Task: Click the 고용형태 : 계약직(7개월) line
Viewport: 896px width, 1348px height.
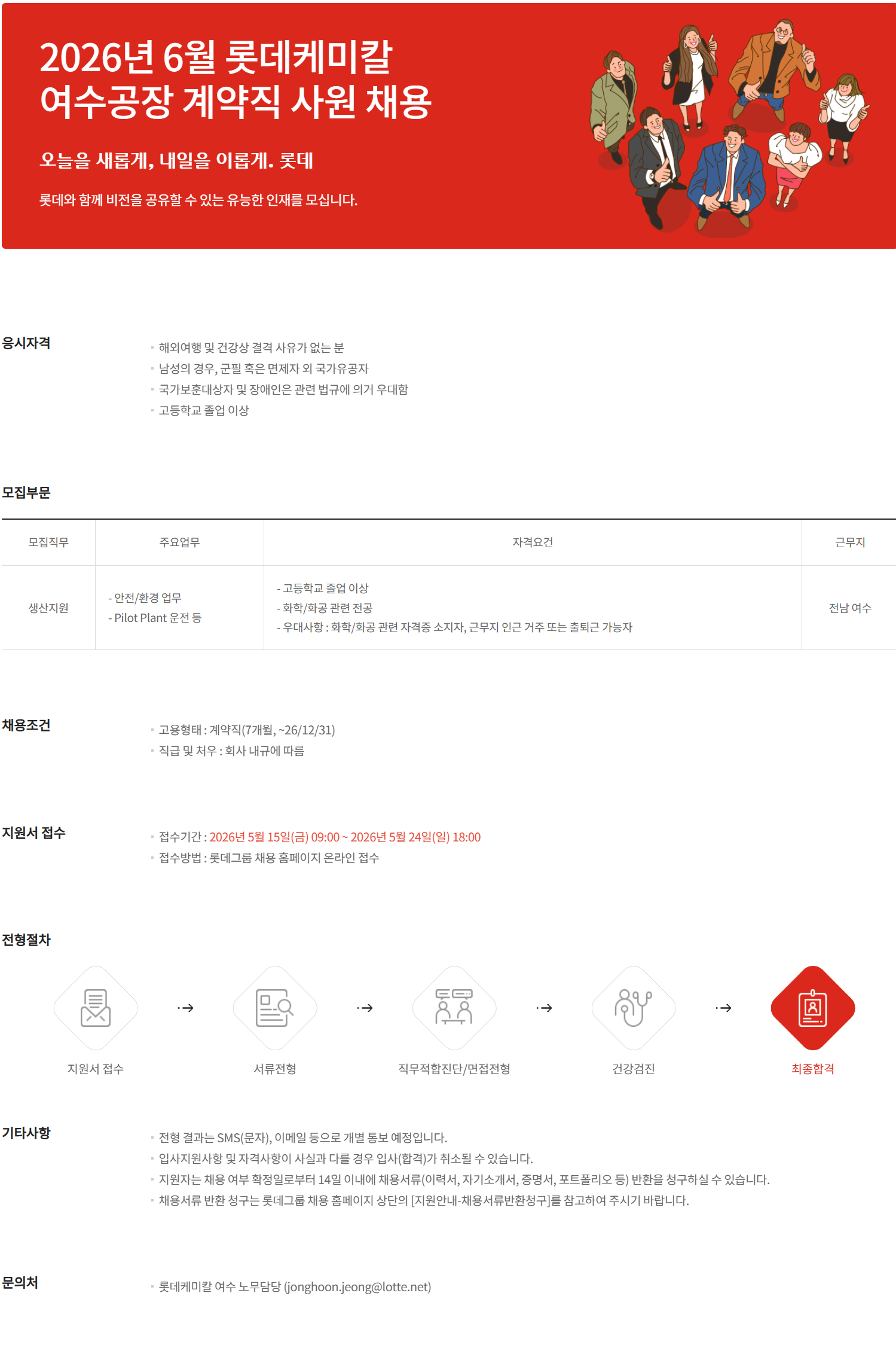Action: click(247, 730)
